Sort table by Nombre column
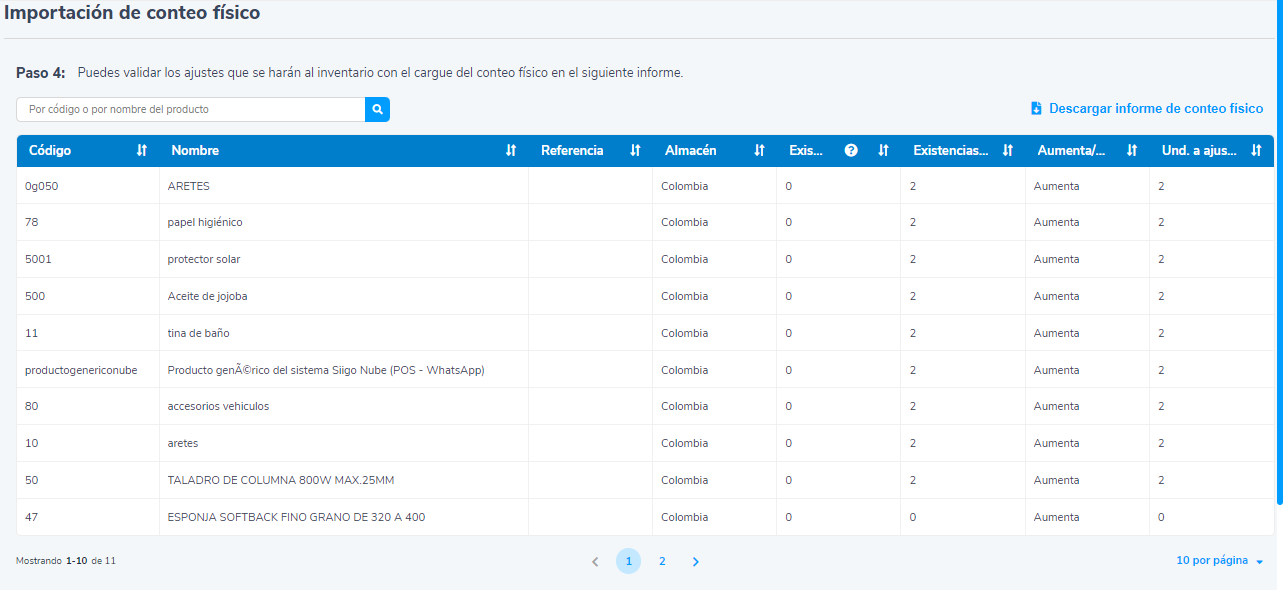This screenshot has width=1283, height=590. tap(511, 151)
